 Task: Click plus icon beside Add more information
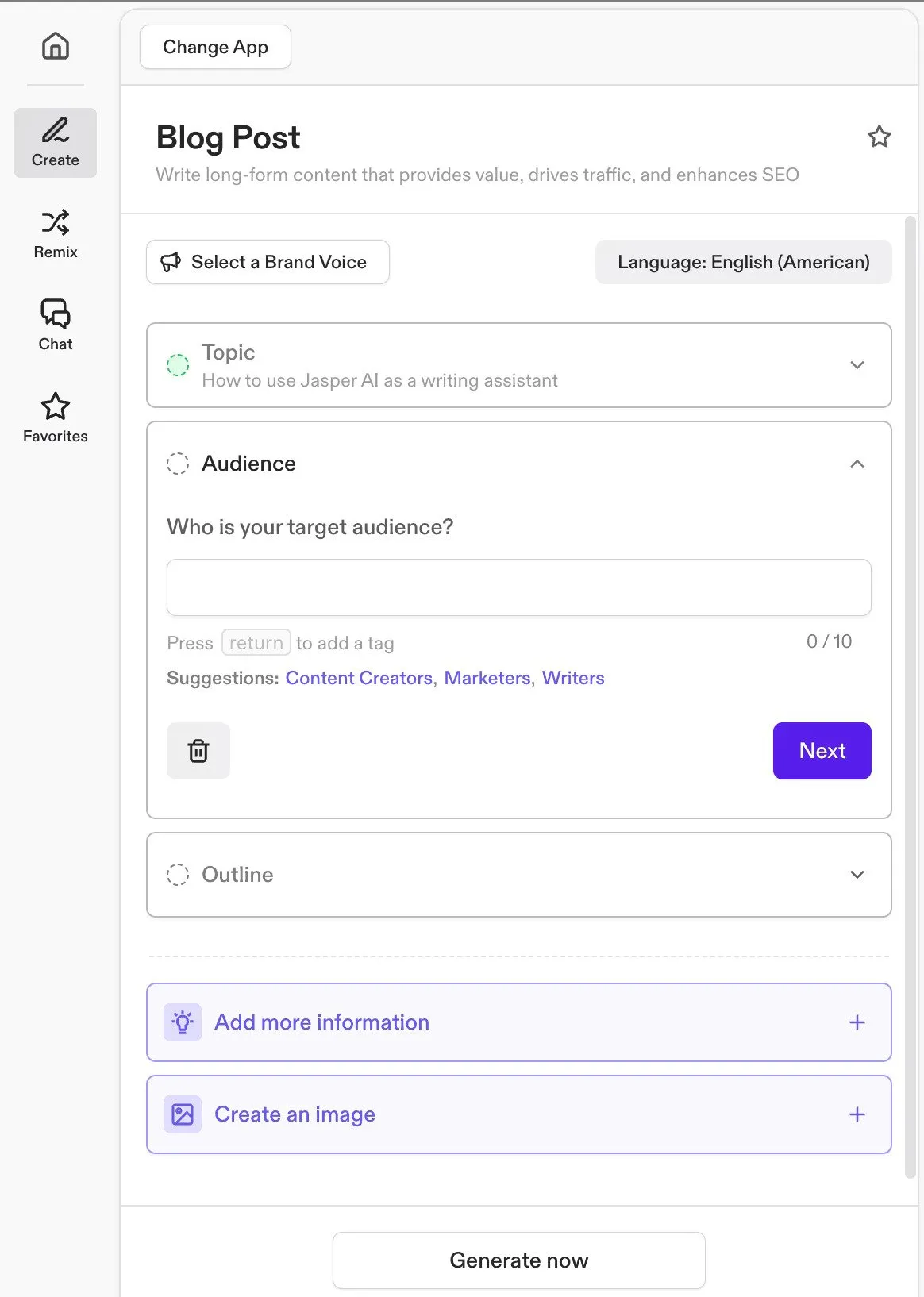click(x=857, y=1022)
